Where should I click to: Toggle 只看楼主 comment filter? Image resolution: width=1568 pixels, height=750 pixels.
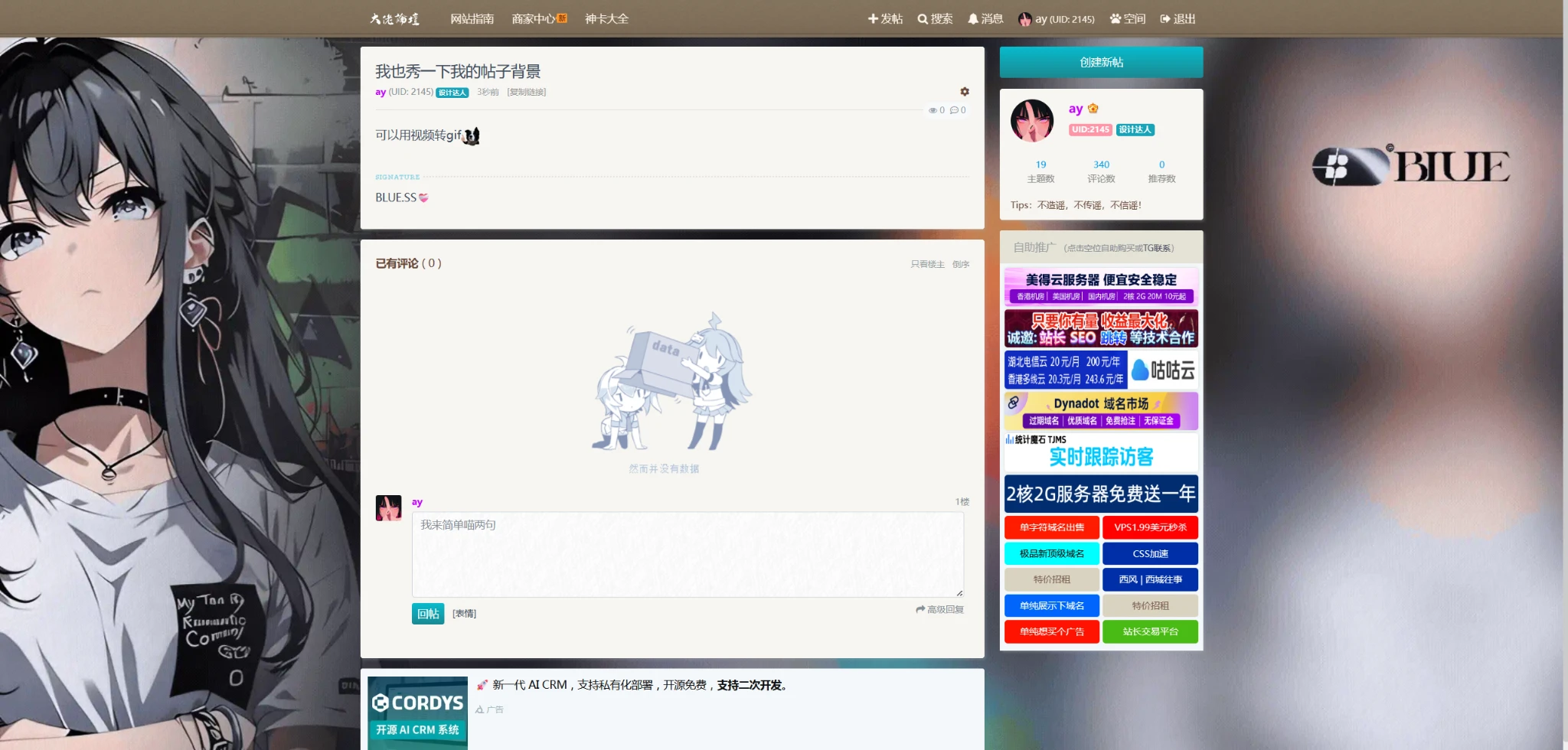(x=927, y=264)
